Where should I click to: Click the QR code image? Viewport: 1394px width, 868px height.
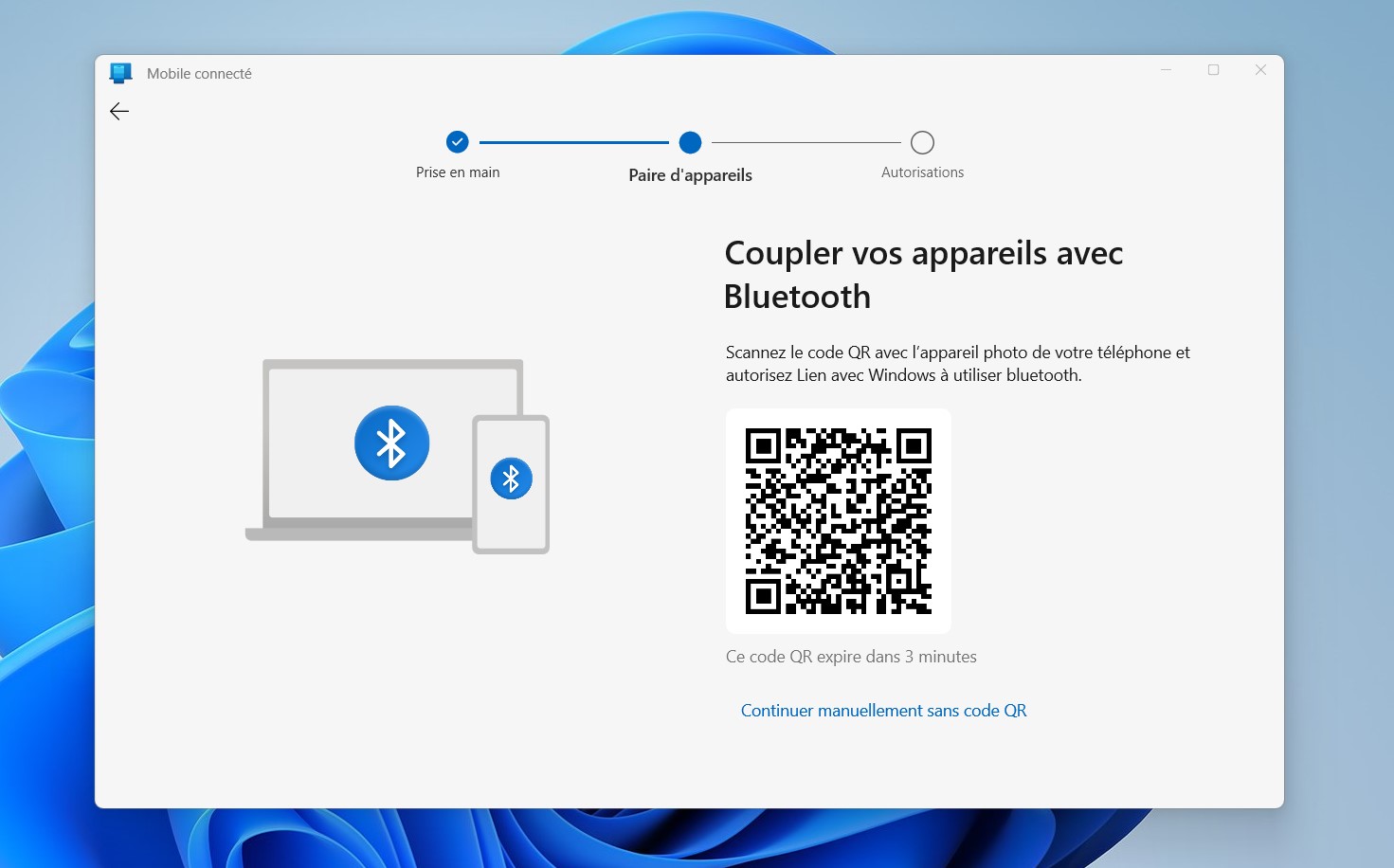(x=838, y=520)
